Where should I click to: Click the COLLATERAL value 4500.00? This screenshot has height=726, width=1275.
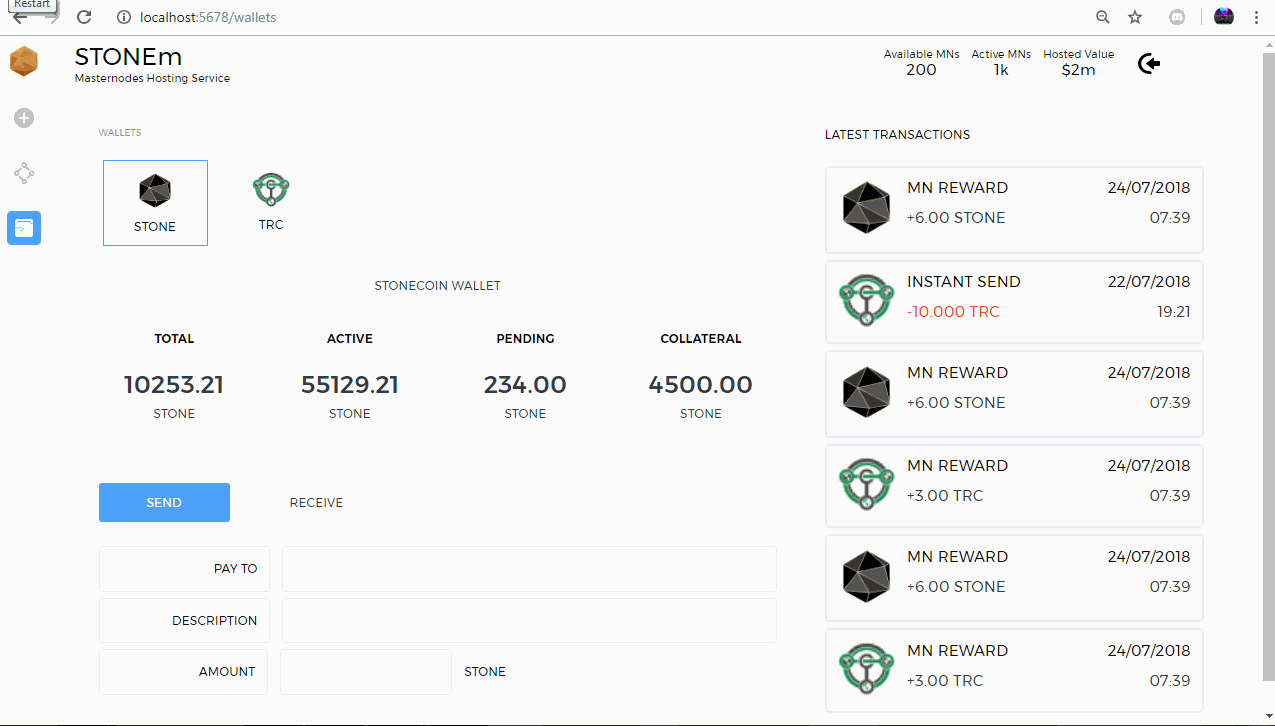point(700,385)
